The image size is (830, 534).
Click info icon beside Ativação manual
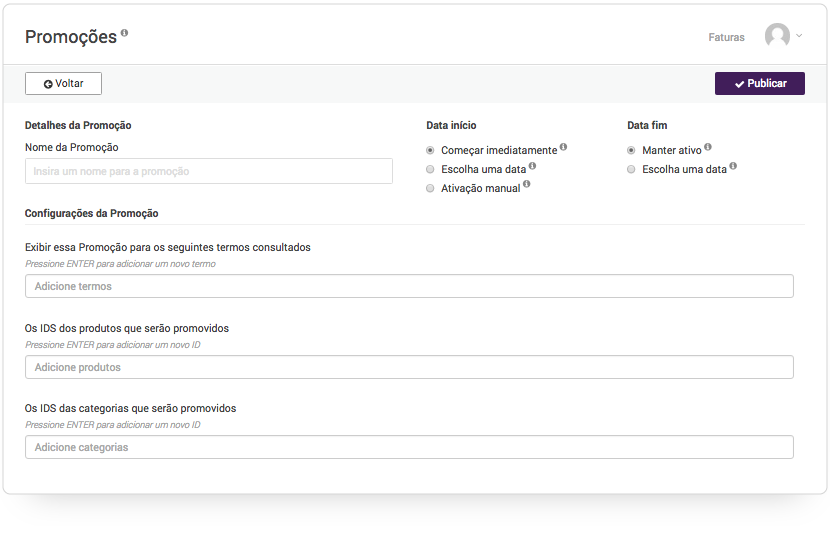coord(527,184)
